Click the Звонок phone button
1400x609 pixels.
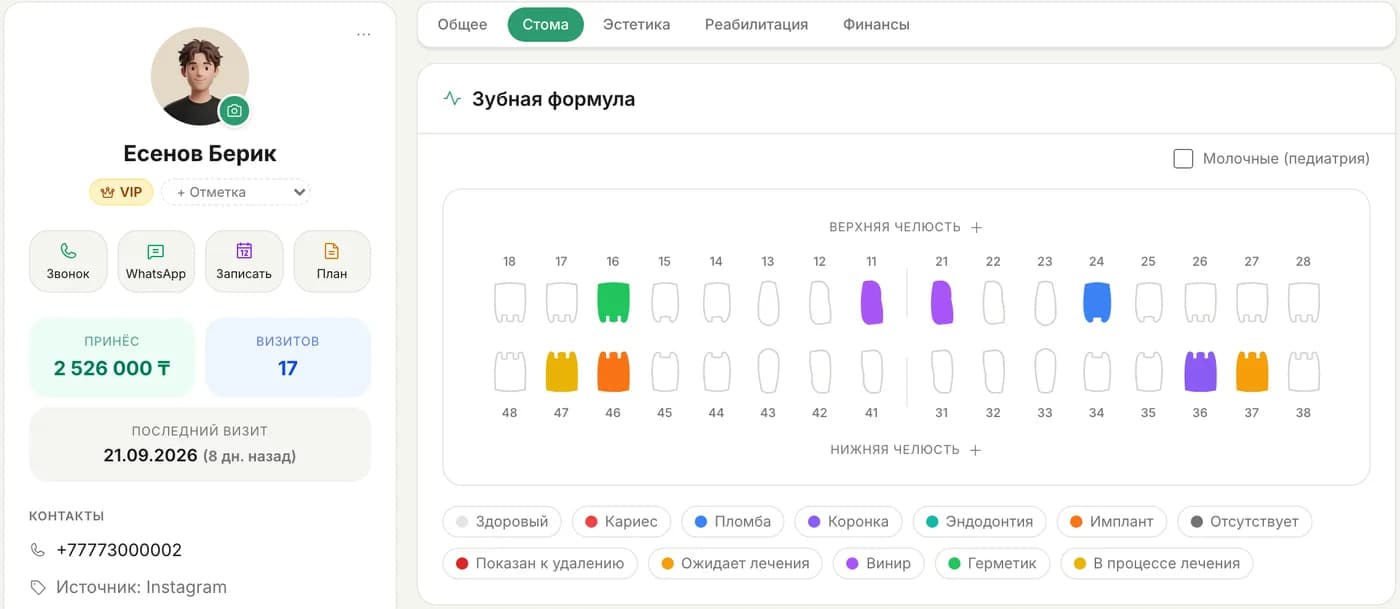point(68,262)
